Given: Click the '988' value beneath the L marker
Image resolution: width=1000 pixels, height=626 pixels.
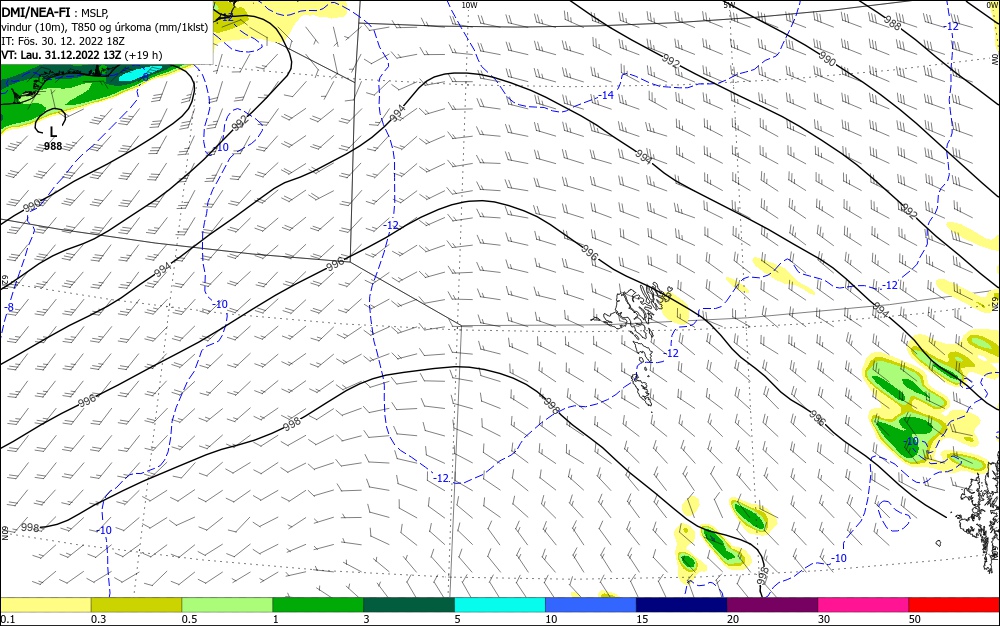Looking at the screenshot, I should pyautogui.click(x=53, y=146).
